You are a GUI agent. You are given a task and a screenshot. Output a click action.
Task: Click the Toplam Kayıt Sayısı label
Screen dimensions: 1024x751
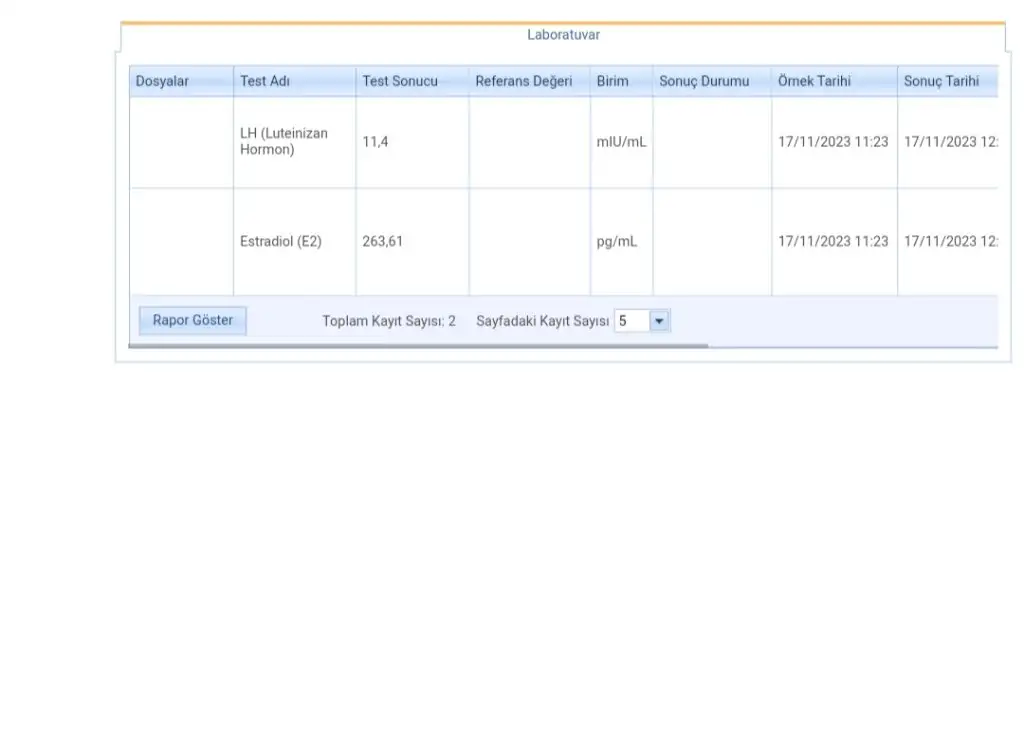click(389, 321)
